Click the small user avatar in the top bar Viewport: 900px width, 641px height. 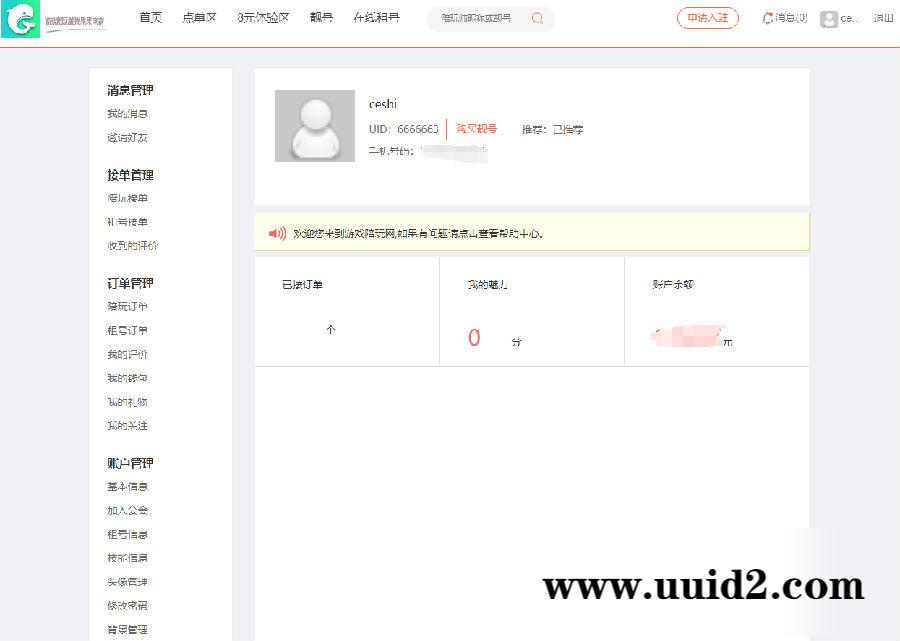[828, 19]
